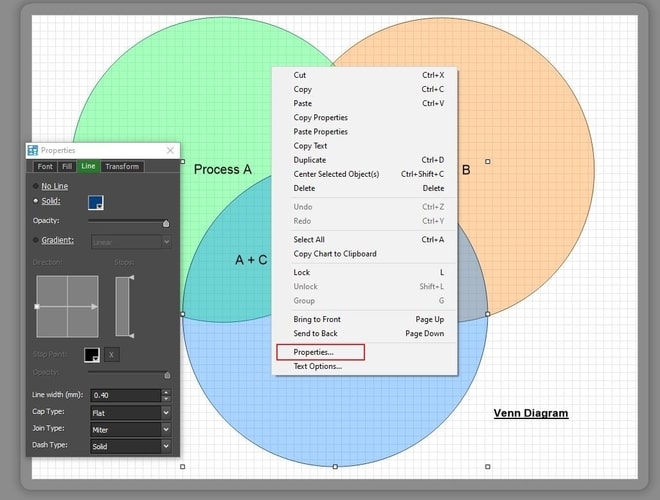Choose Paste from the context menu

(365, 103)
